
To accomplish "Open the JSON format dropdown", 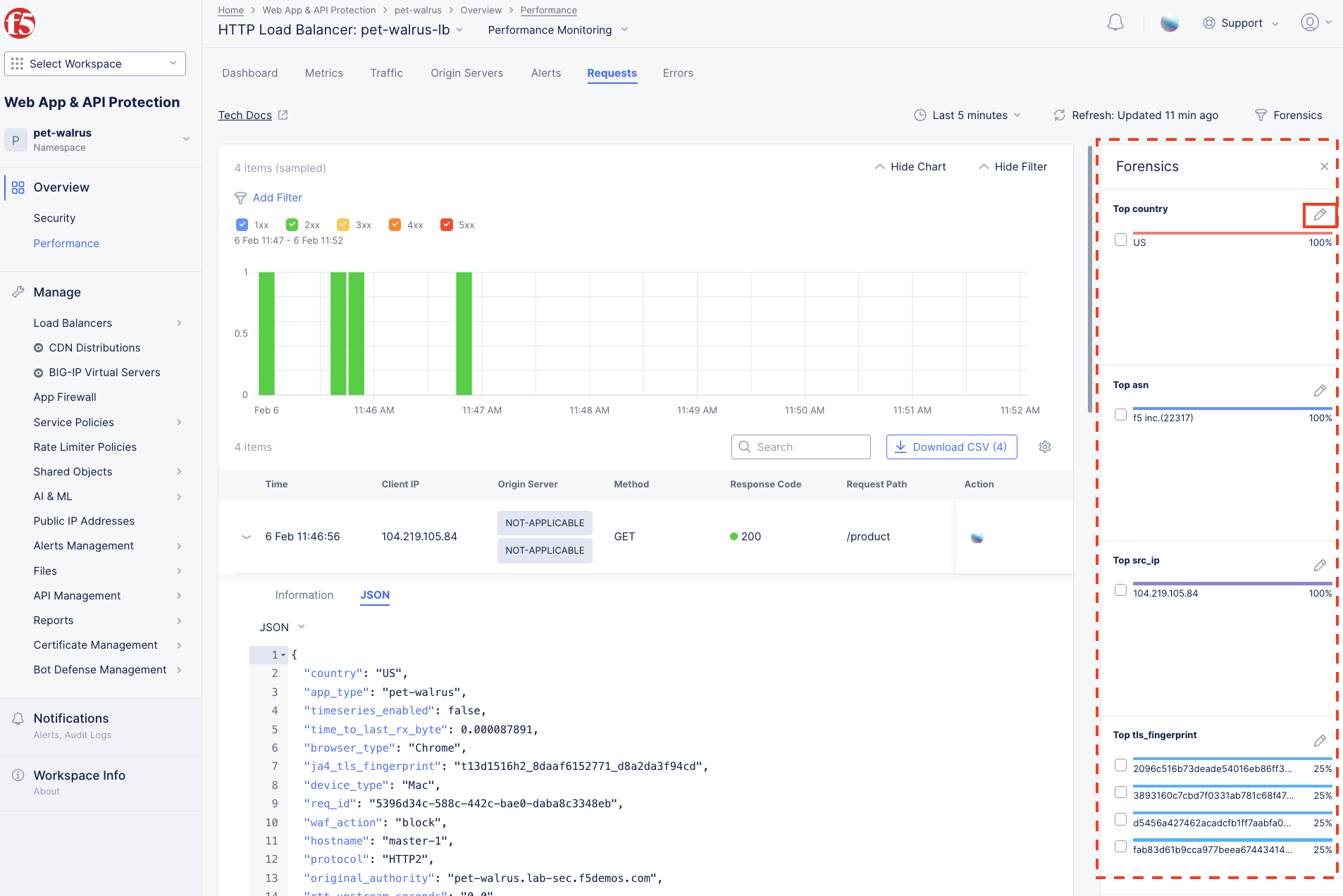I will pos(282,628).
